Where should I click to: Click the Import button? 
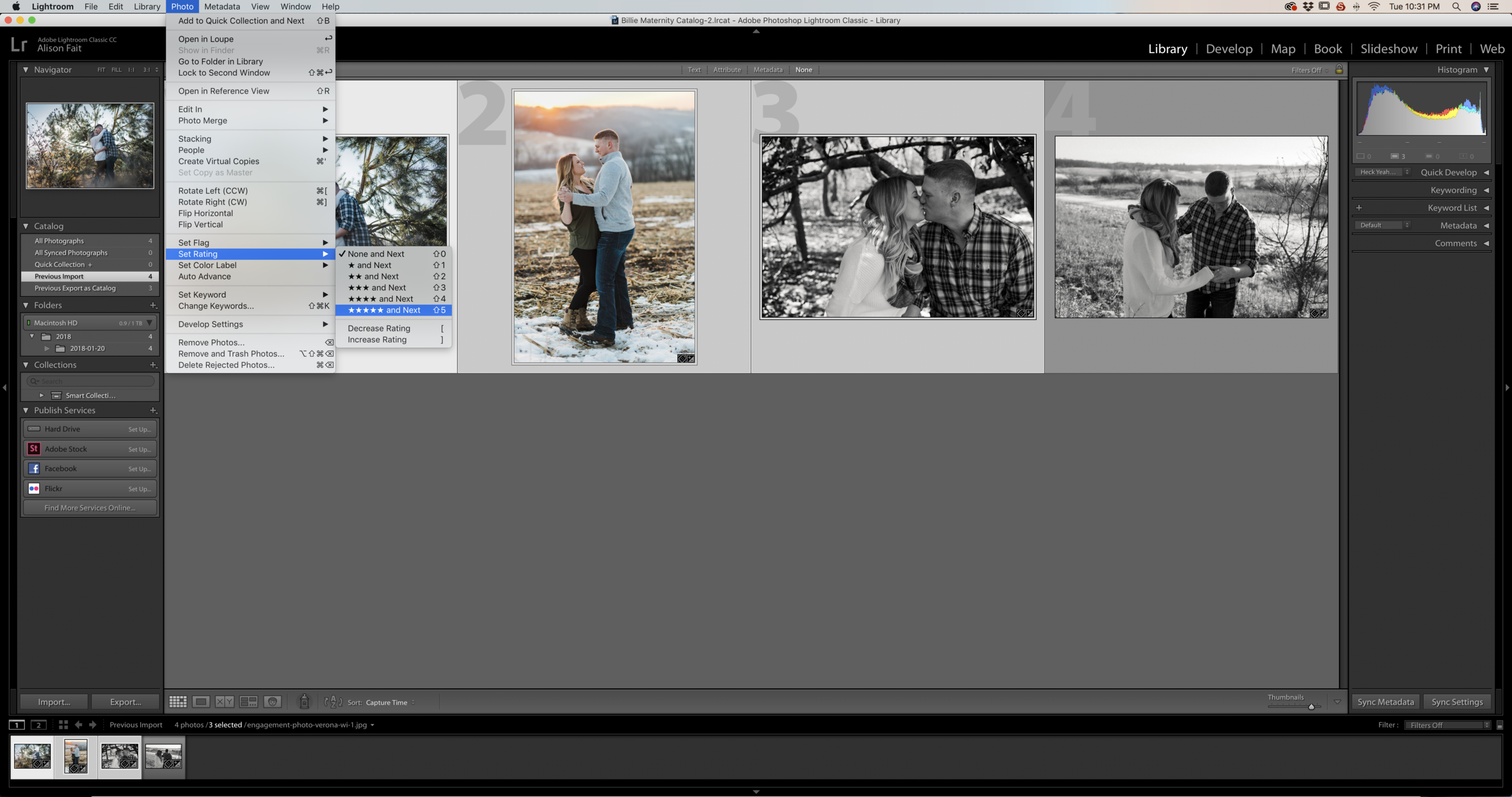[x=54, y=702]
